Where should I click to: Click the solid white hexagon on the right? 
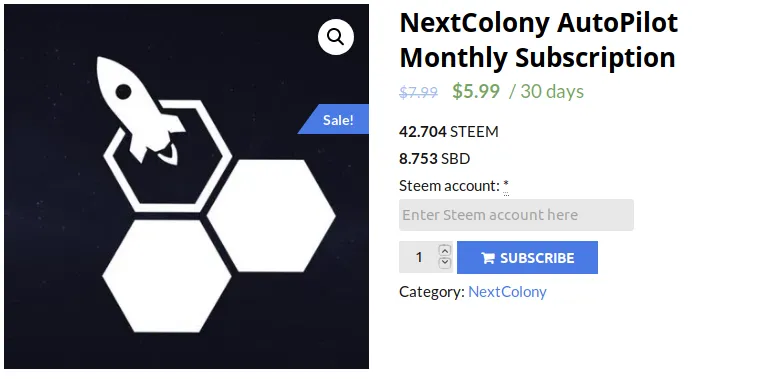coord(271,216)
